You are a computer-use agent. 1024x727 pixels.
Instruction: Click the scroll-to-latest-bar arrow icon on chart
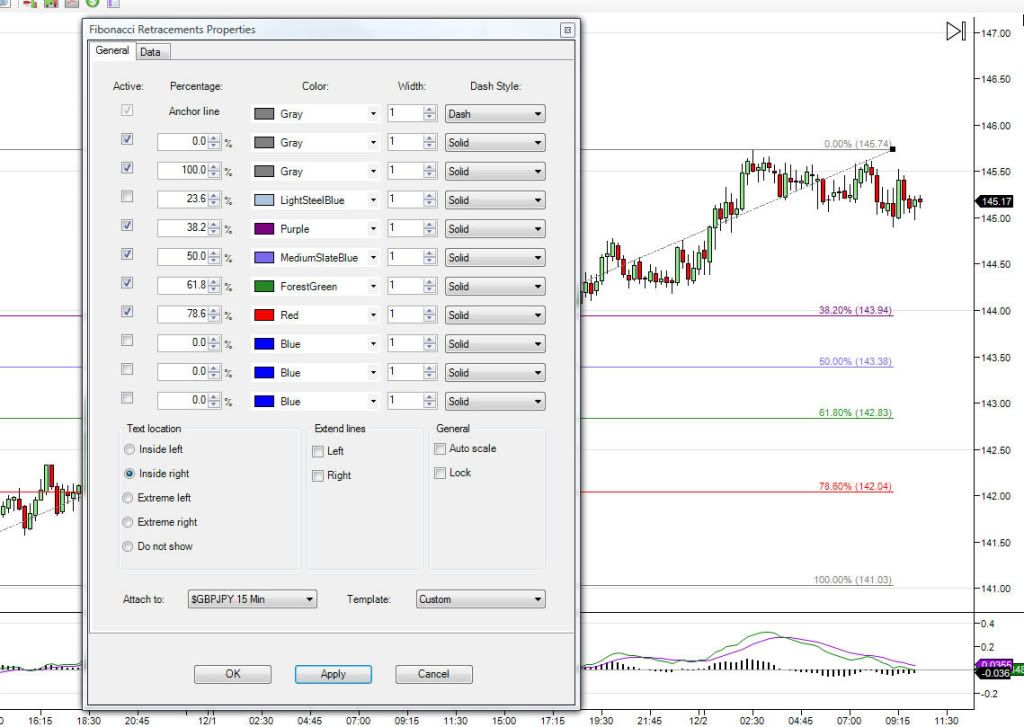coord(955,32)
